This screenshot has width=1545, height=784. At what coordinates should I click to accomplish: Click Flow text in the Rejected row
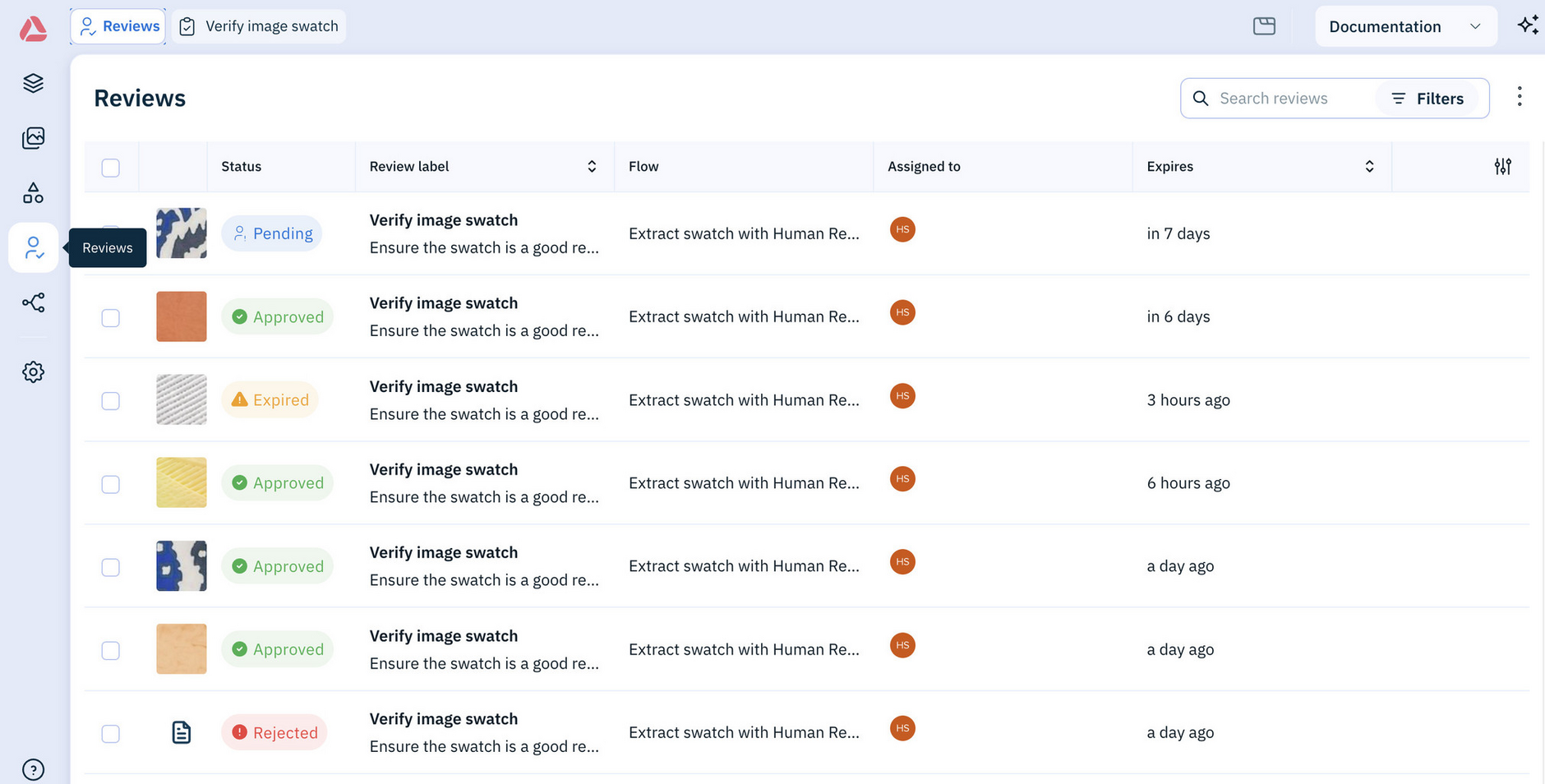[x=744, y=732]
